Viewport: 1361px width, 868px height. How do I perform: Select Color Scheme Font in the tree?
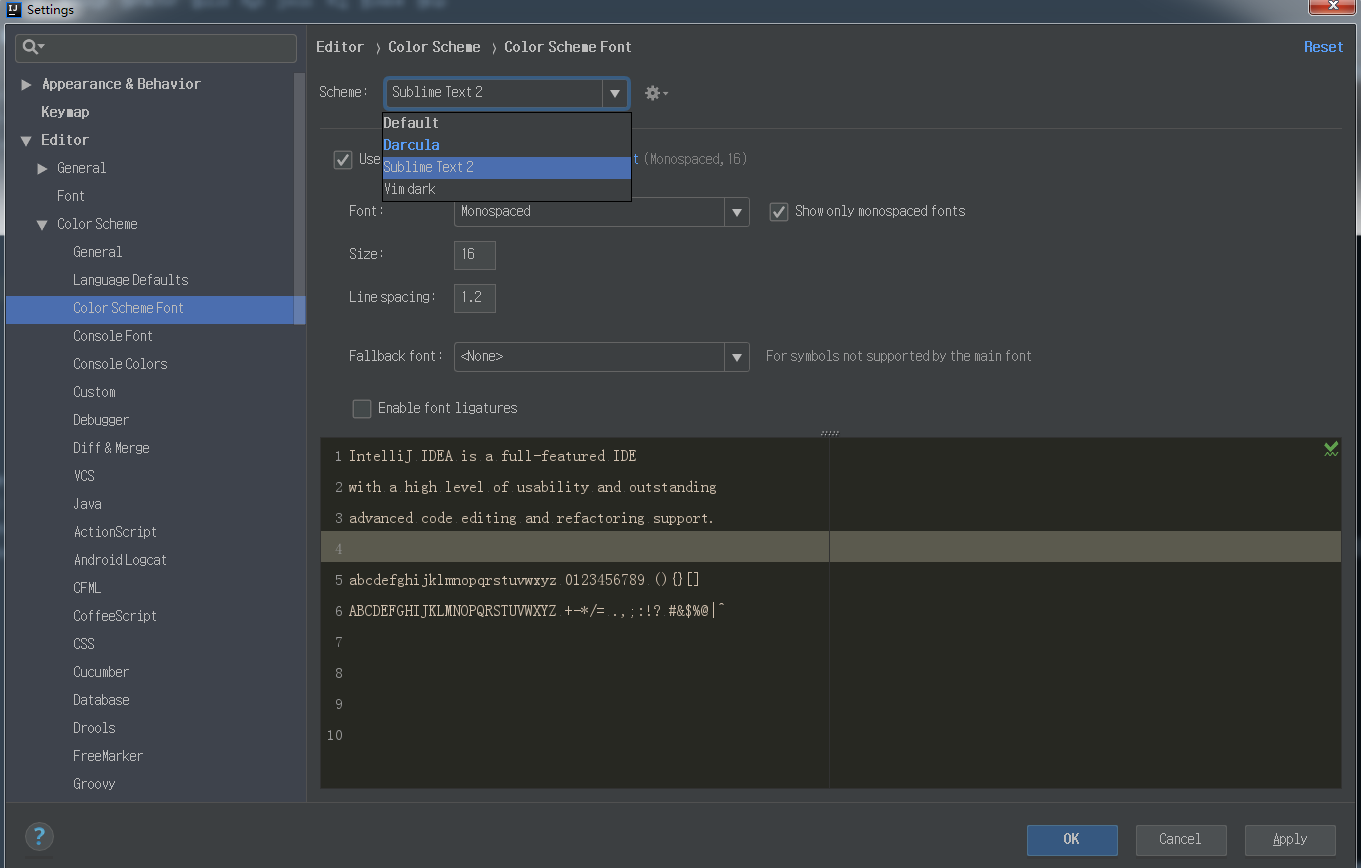point(128,308)
